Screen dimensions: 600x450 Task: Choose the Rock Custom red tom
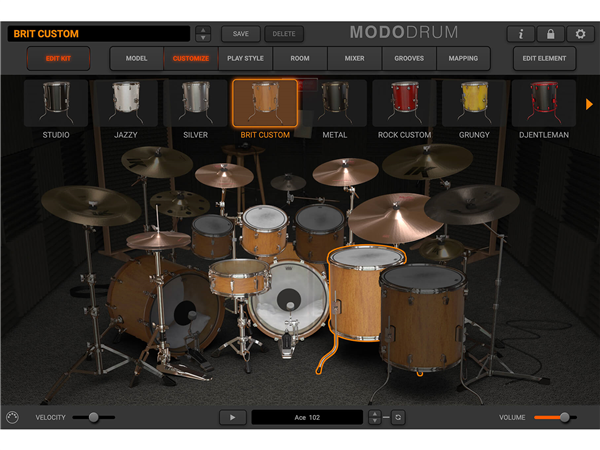[403, 103]
